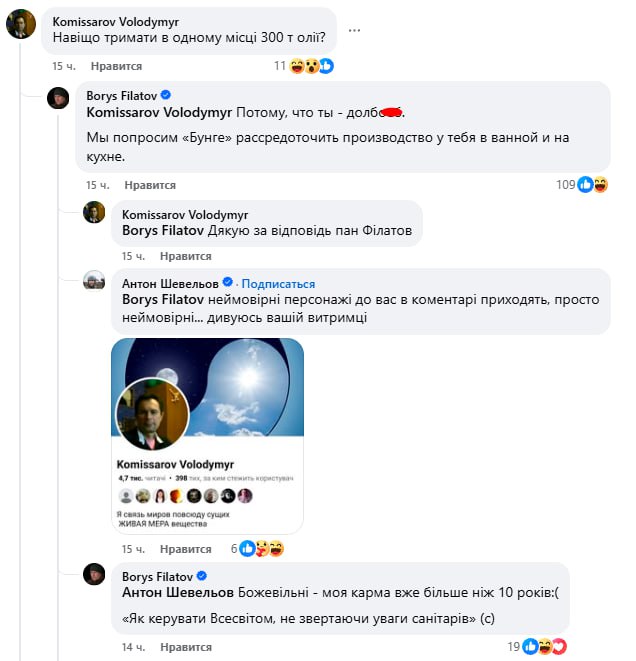The width and height of the screenshot is (636, 661).
Task: Click Komissarov Volodymyr's top comment avatar
Action: 21,23
